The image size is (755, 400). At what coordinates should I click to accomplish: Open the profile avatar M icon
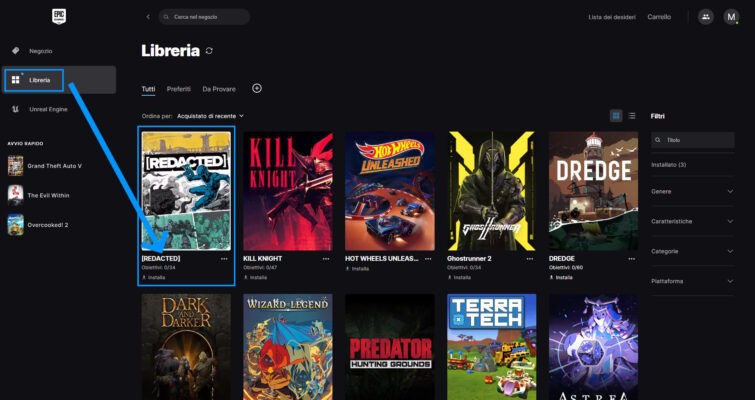coord(731,17)
